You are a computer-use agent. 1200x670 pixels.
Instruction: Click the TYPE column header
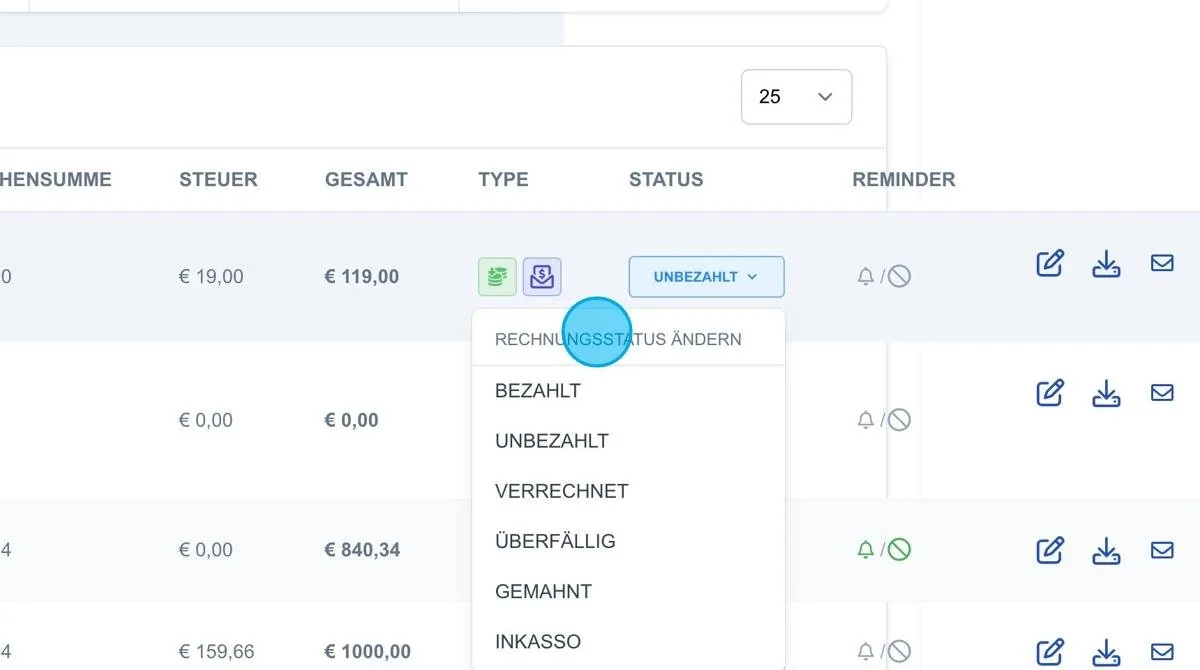tap(503, 180)
